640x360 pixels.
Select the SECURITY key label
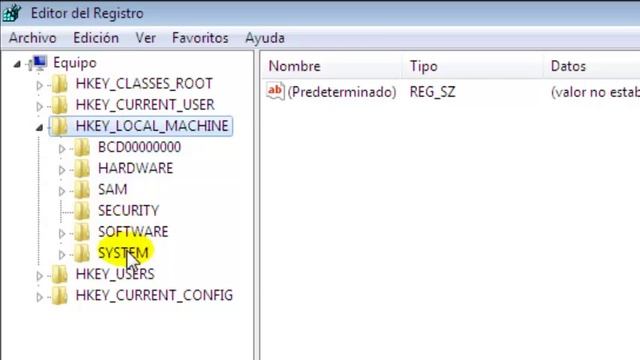tap(128, 211)
